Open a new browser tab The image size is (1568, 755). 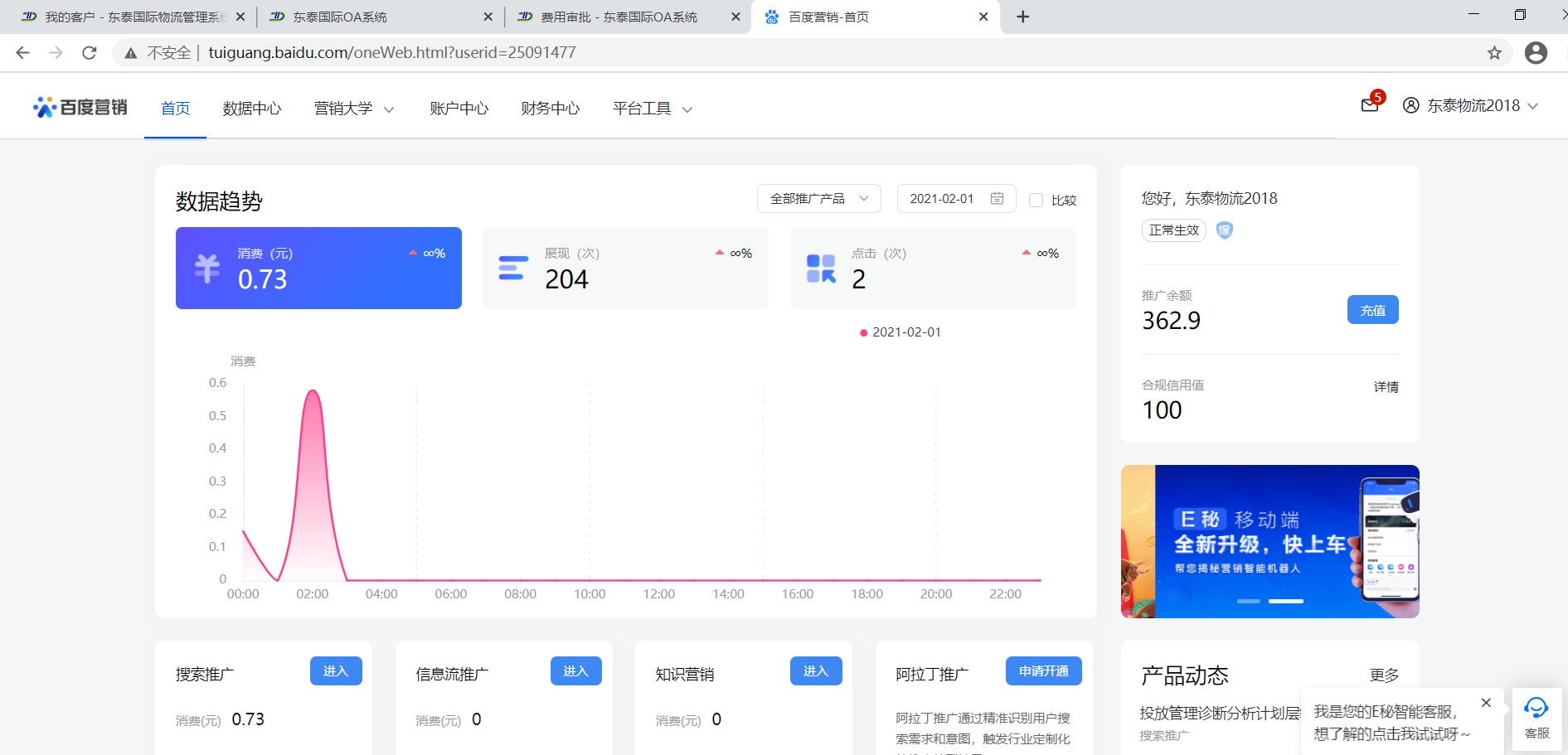(1022, 17)
